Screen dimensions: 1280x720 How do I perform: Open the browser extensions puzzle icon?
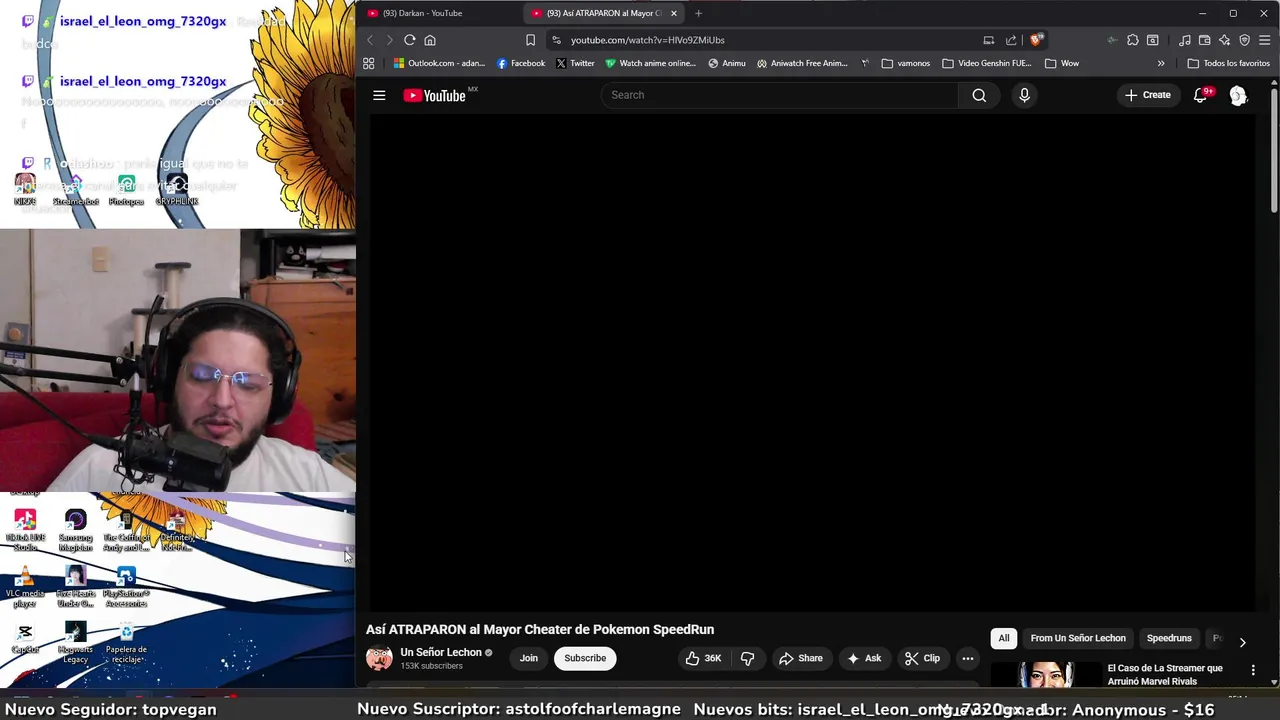[1132, 40]
